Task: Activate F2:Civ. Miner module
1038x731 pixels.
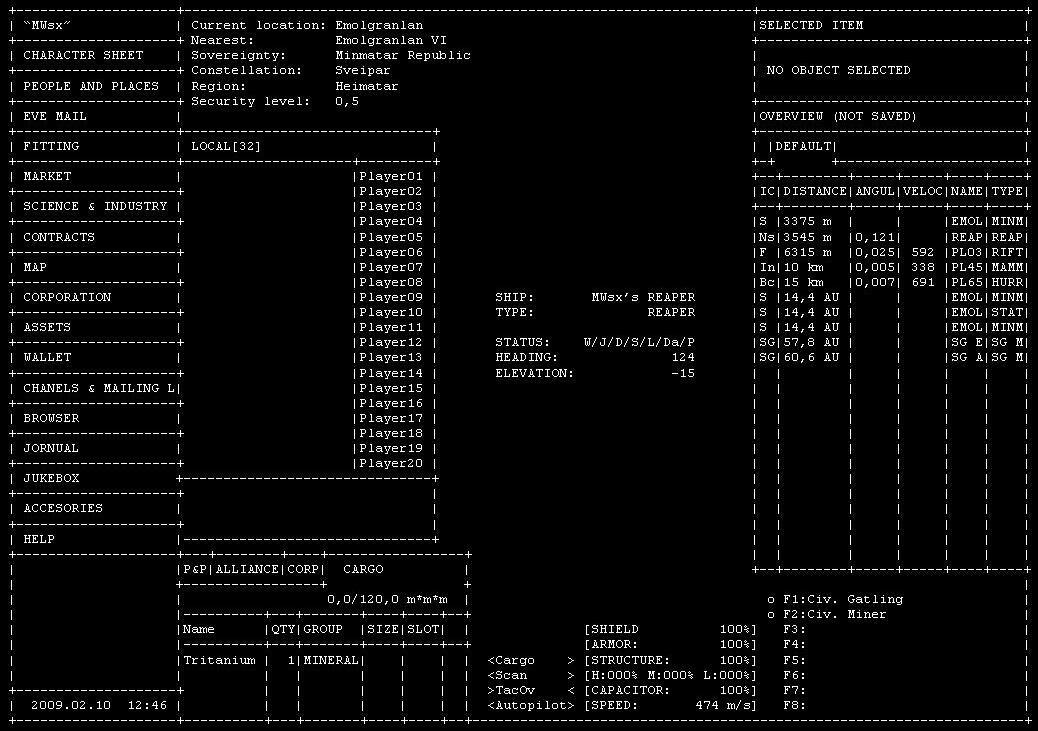Action: [x=827, y=614]
